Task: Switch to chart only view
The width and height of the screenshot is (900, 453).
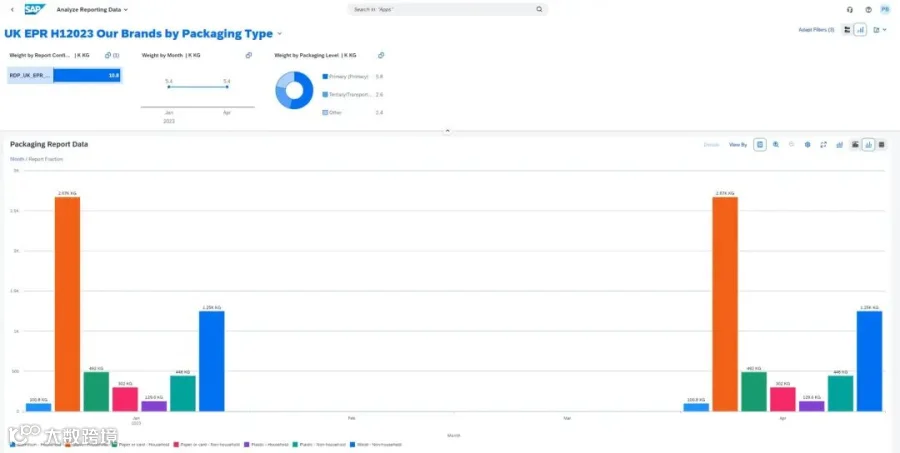Action: 868,145
